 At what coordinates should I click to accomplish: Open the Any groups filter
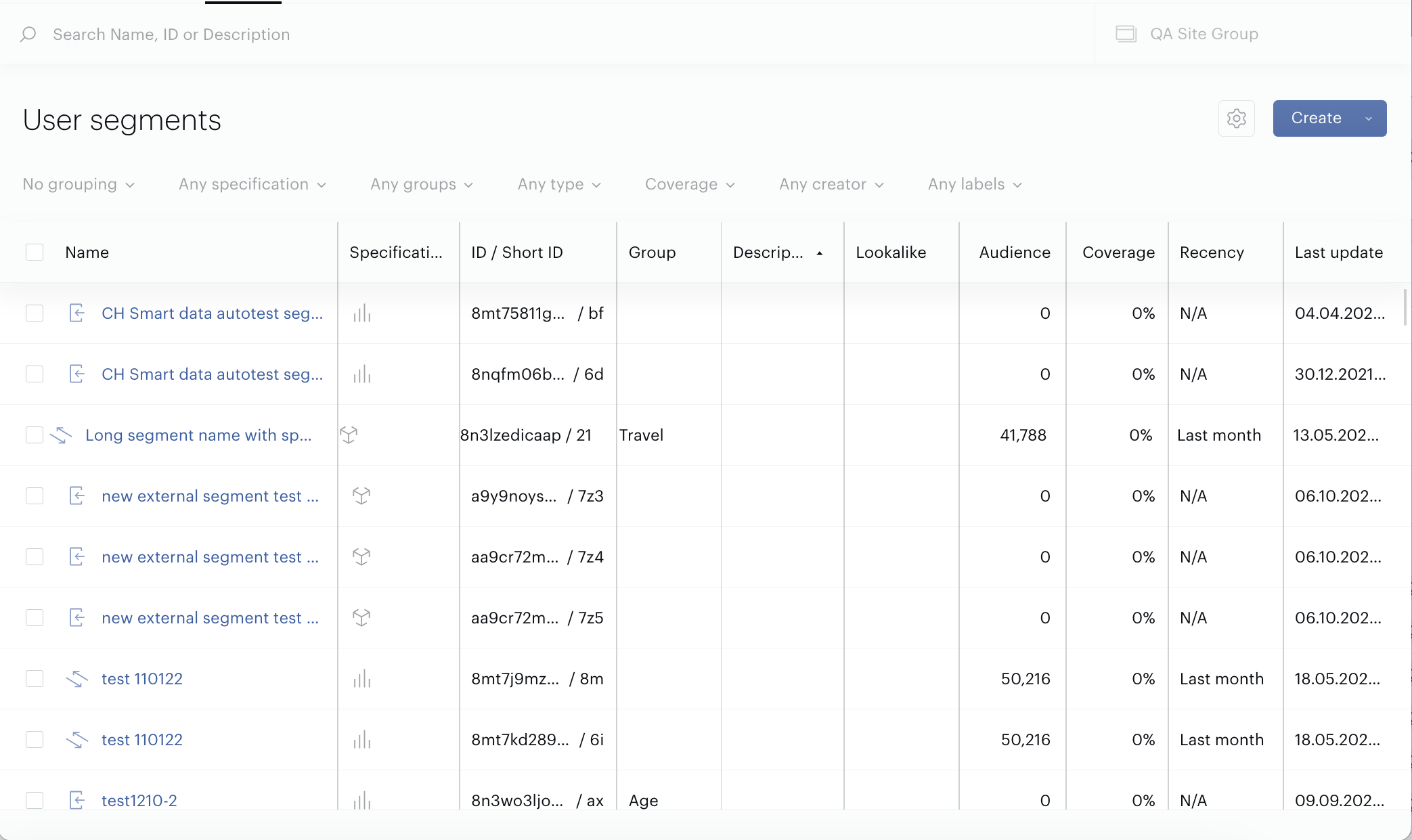point(422,185)
